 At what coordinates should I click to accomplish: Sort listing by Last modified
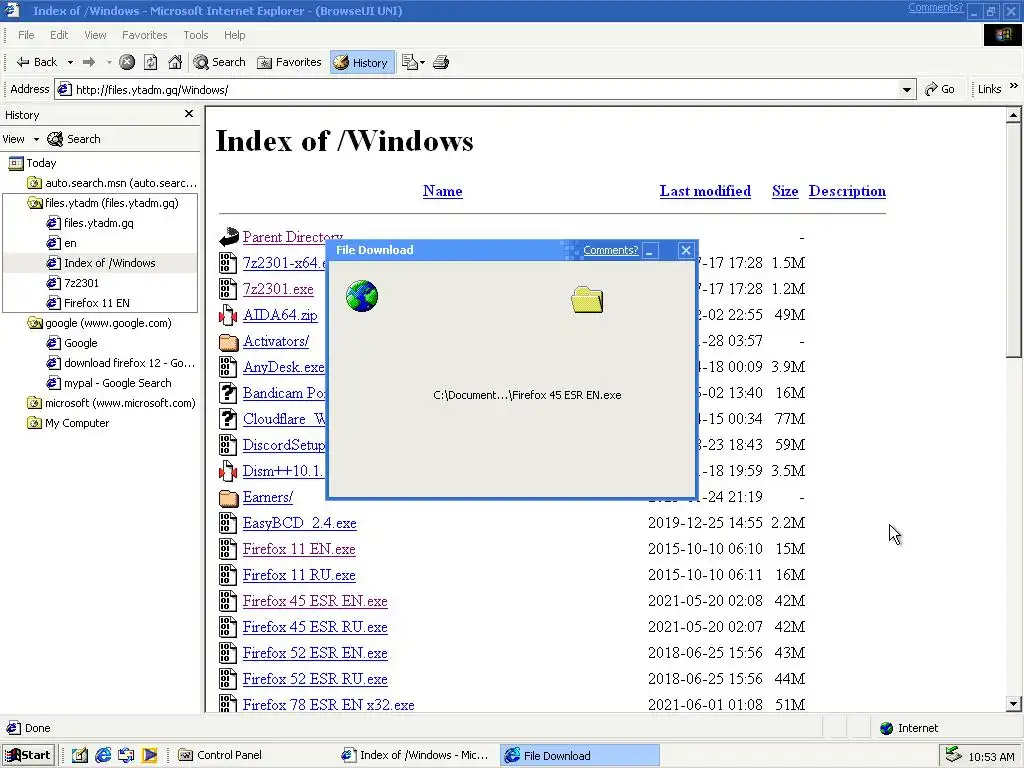(x=705, y=191)
